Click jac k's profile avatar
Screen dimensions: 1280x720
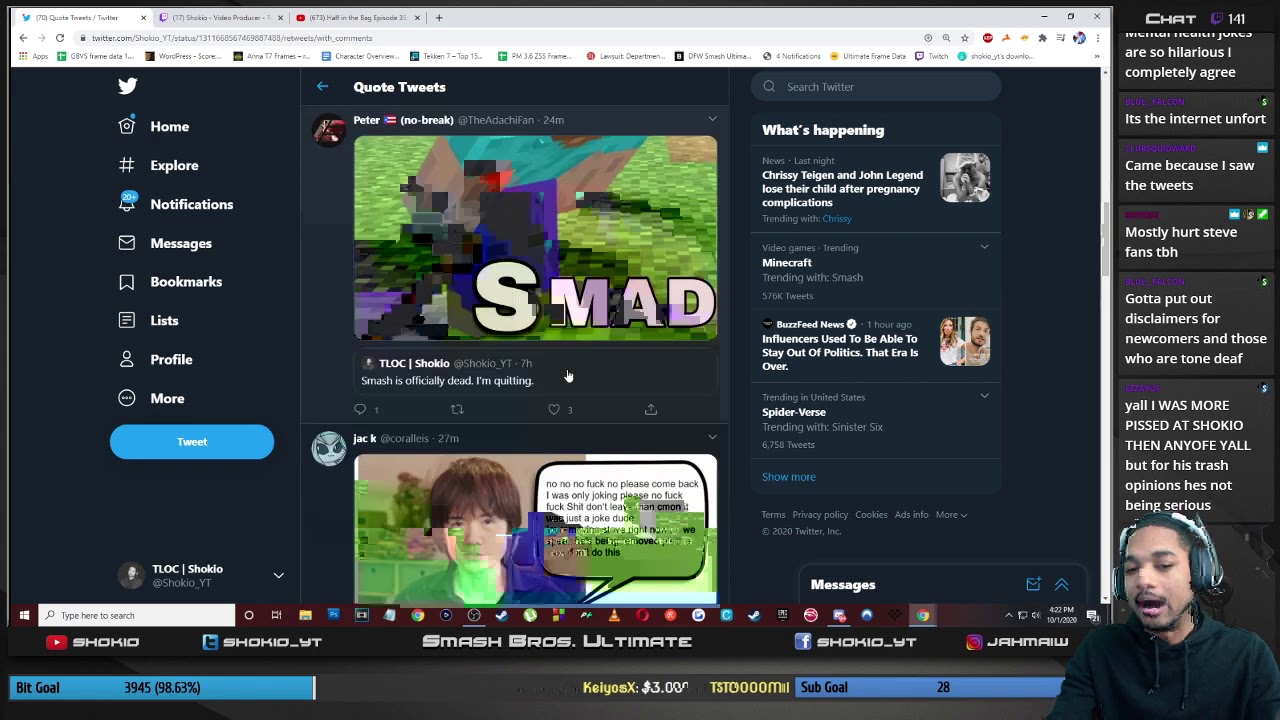[x=329, y=449]
